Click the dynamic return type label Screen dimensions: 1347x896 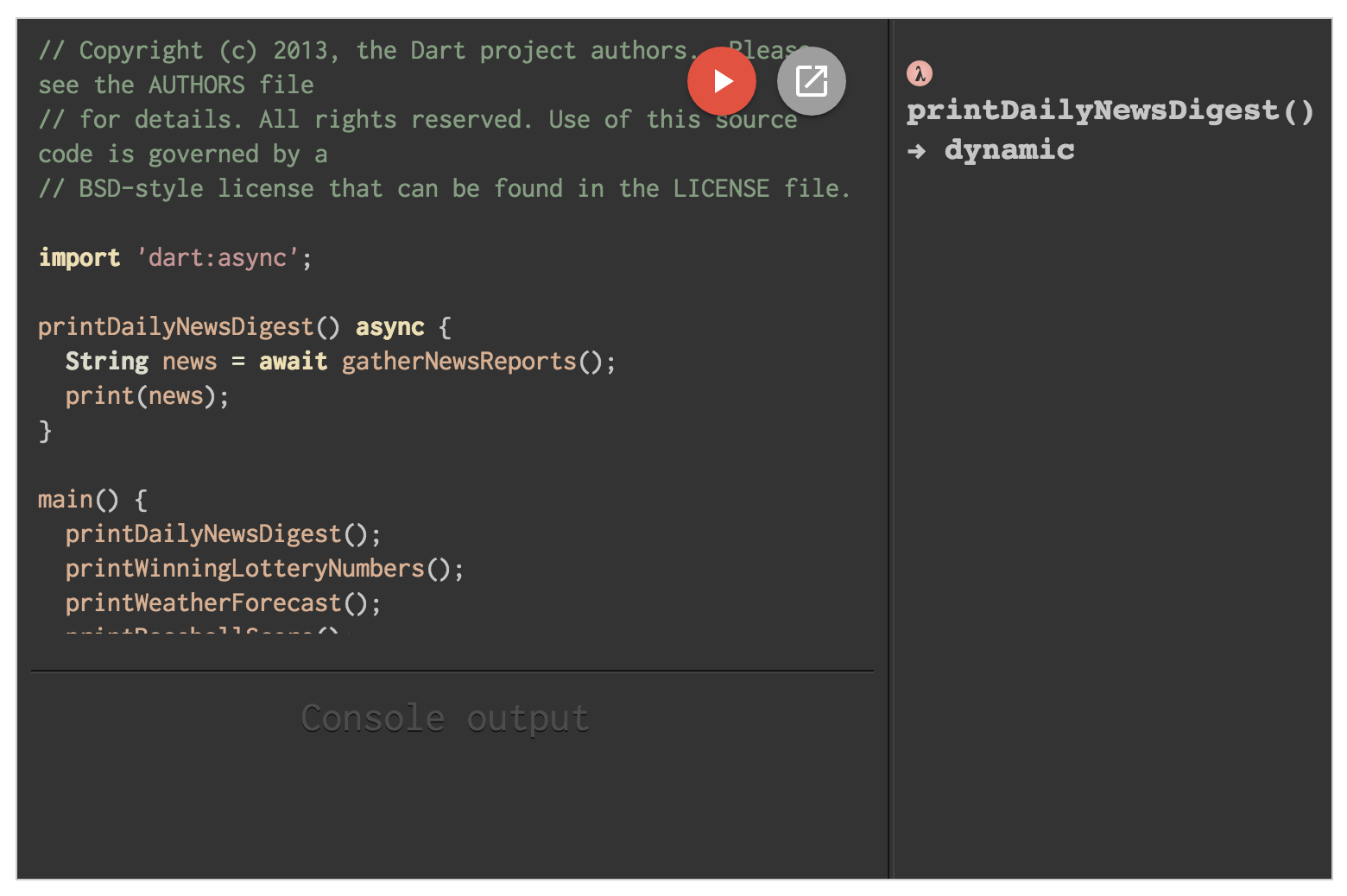pos(1009,149)
